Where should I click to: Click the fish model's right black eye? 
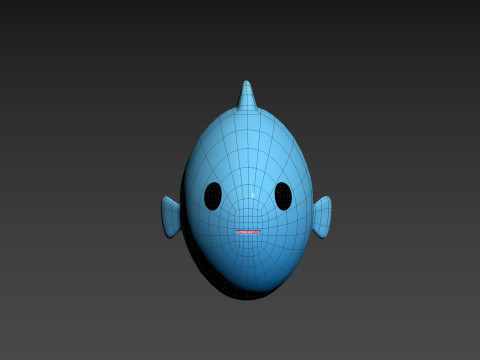click(x=283, y=196)
